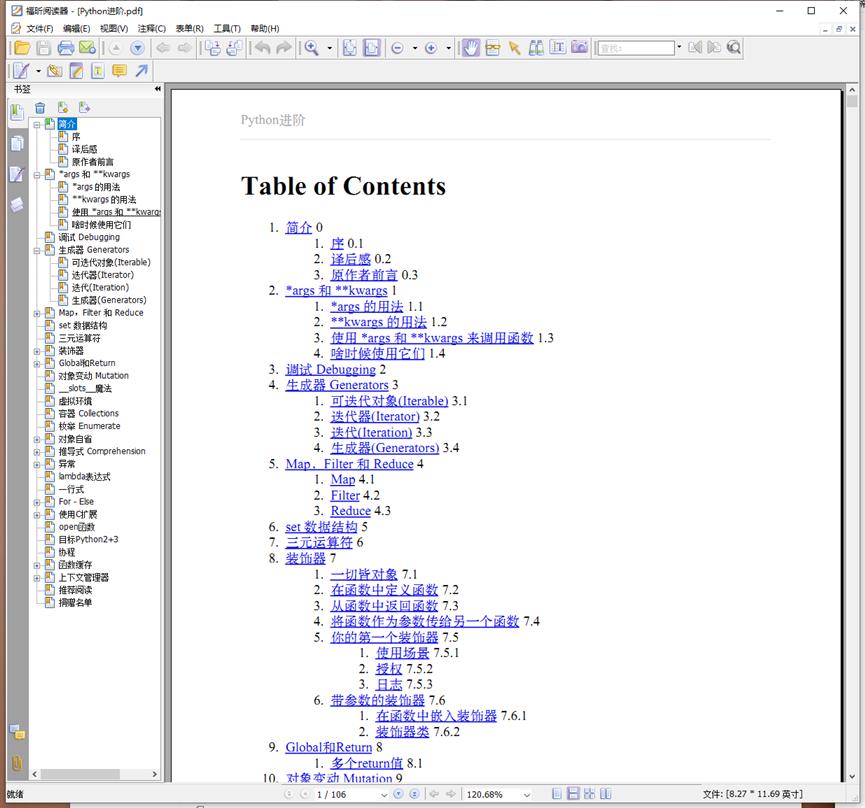Follow the 调试 Debugging link in contents

tap(330, 370)
